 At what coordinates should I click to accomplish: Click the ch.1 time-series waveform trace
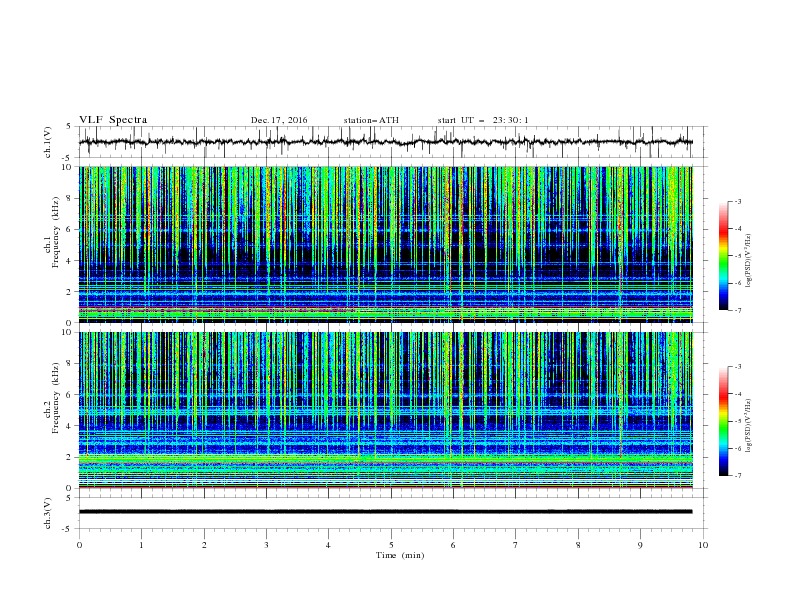[x=385, y=142]
